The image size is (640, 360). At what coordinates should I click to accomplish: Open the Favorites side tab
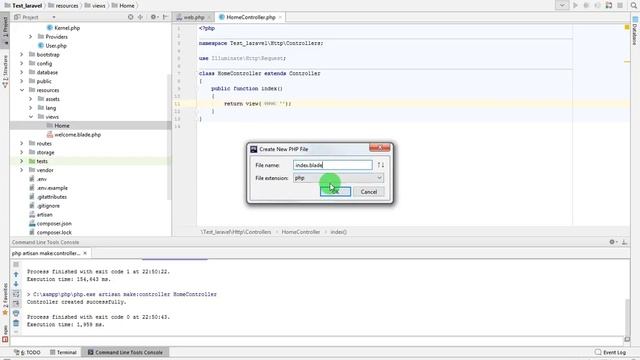(5, 299)
